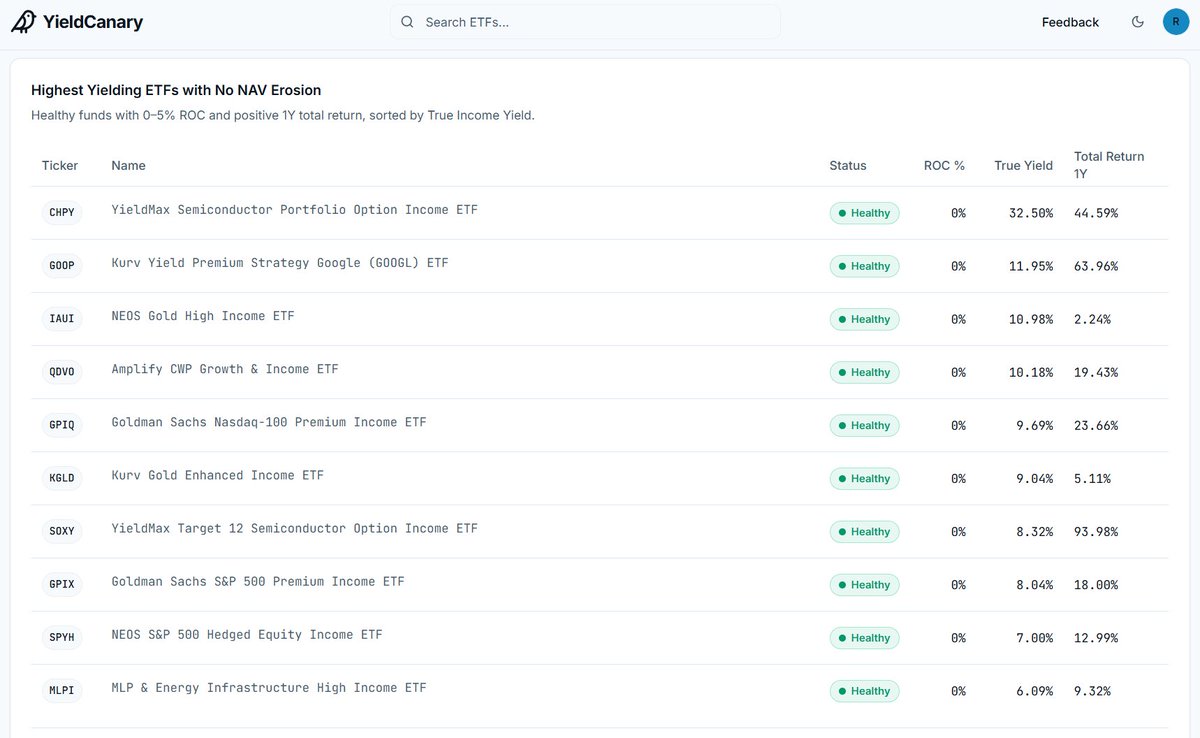The height and width of the screenshot is (738, 1200).
Task: Select MLP & Energy Infrastructure High Income ETF
Action: [x=269, y=687]
